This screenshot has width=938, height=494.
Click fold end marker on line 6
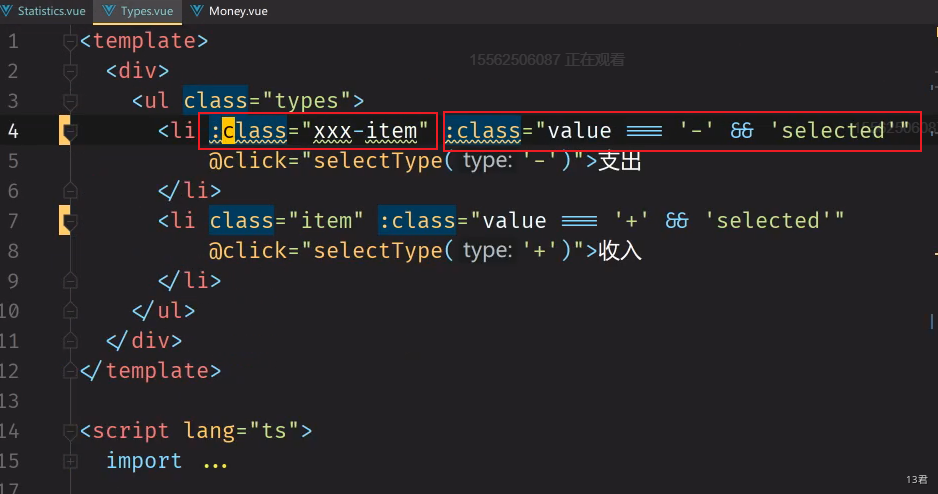pos(70,191)
